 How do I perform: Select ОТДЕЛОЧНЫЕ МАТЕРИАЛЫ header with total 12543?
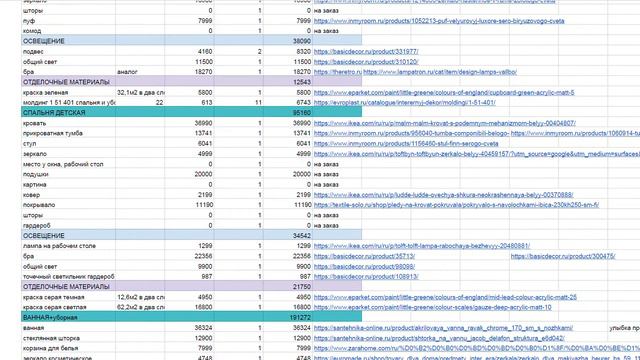(68, 82)
